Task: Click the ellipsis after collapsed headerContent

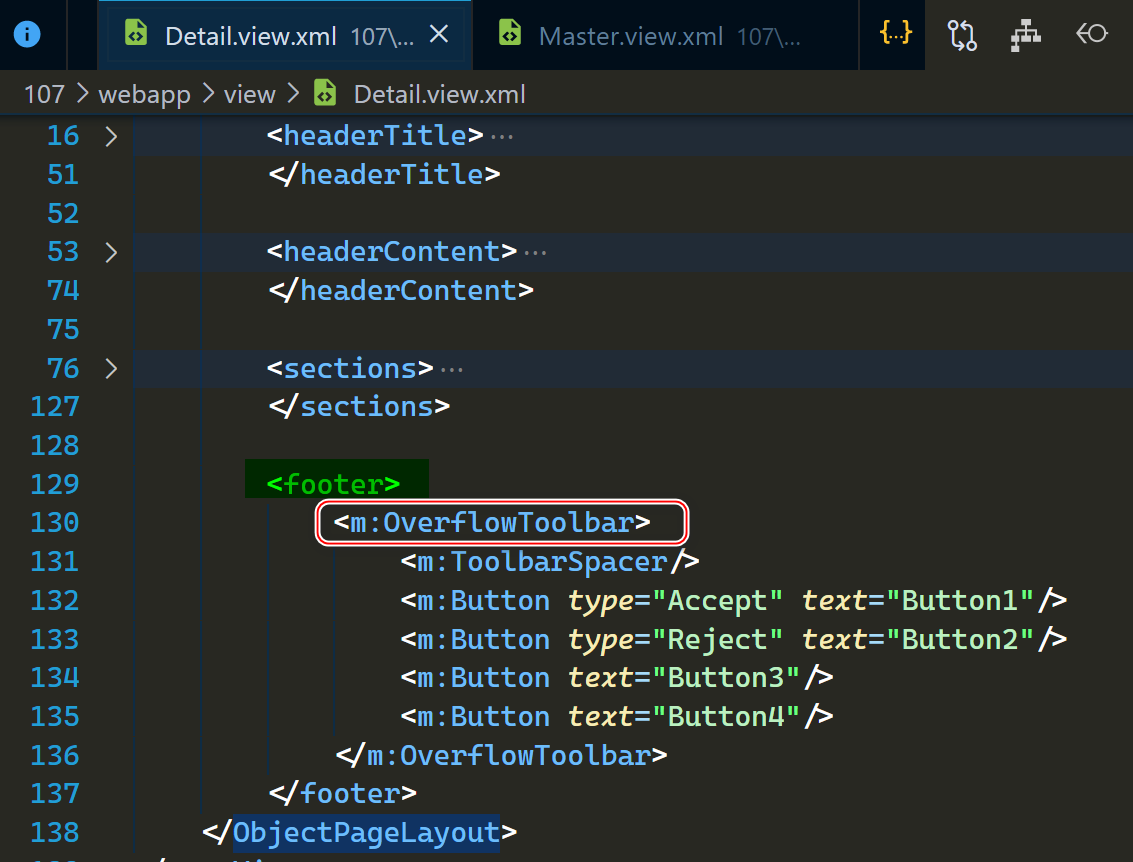Action: click(536, 252)
